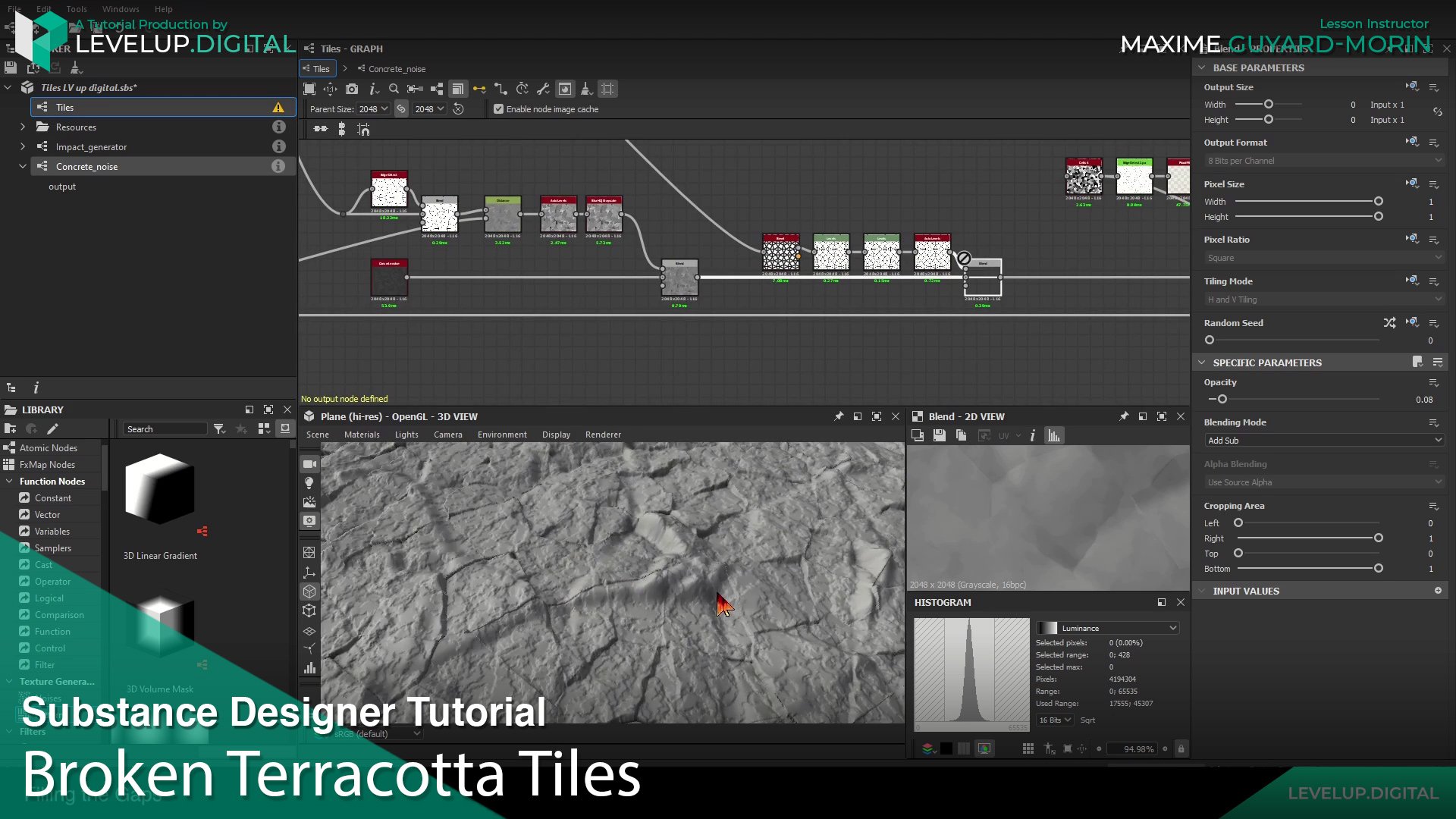Click the library Search field
1456x819 pixels.
(165, 429)
